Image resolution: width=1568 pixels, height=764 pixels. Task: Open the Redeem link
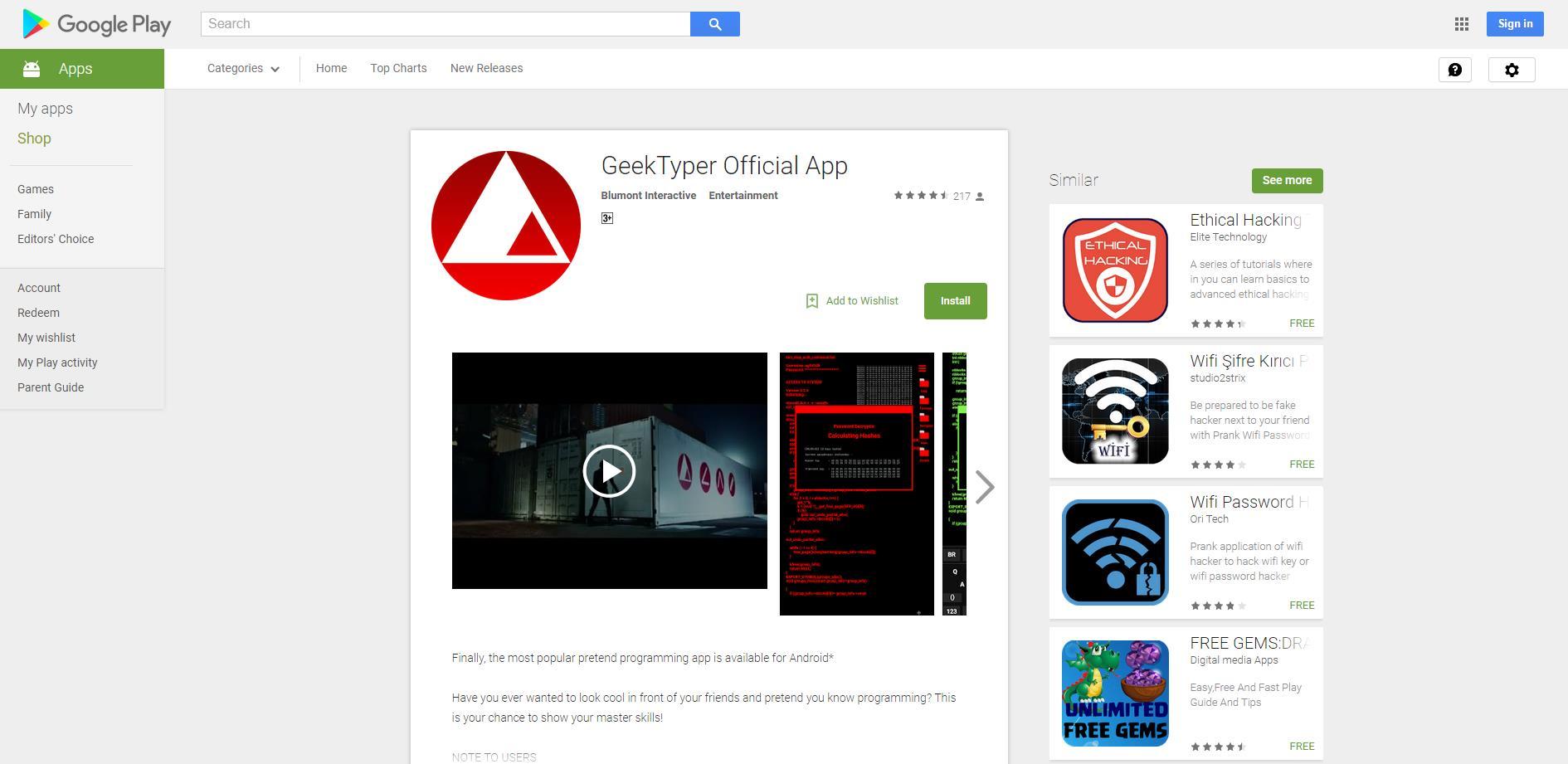click(38, 313)
